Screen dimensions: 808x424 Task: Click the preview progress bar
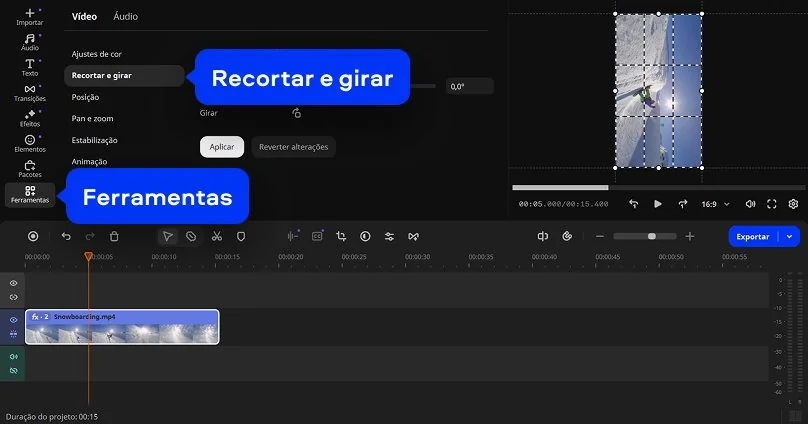click(659, 188)
